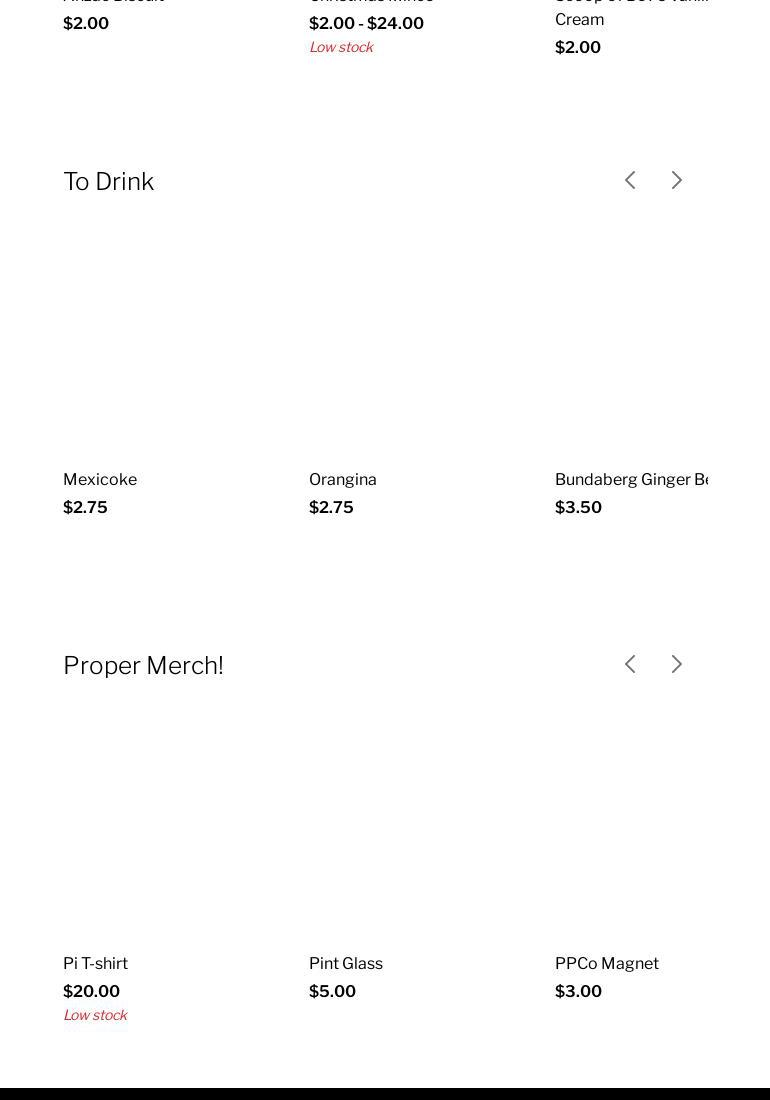Screen dimensions: 770x1100
Task: Click the $3.50 Bundaberg price
Action: click(578, 507)
